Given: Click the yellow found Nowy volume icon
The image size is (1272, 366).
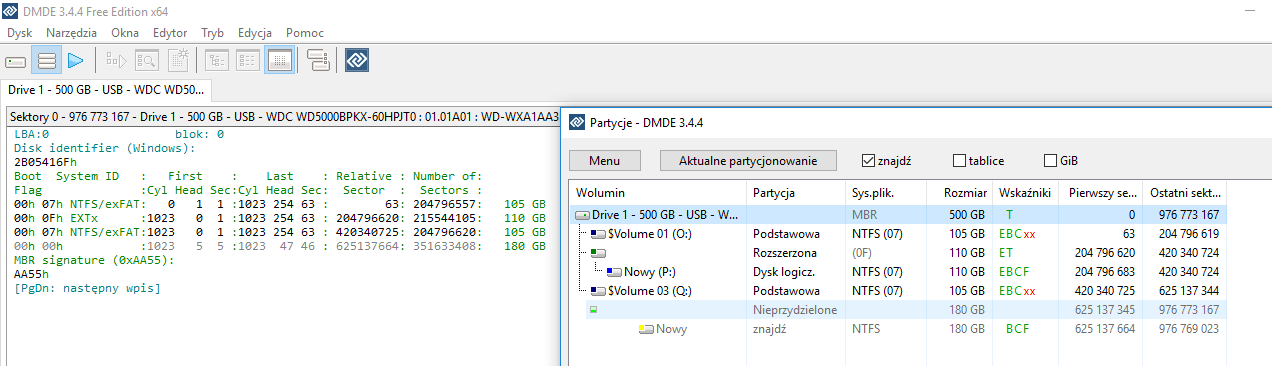Looking at the screenshot, I should click(x=646, y=329).
